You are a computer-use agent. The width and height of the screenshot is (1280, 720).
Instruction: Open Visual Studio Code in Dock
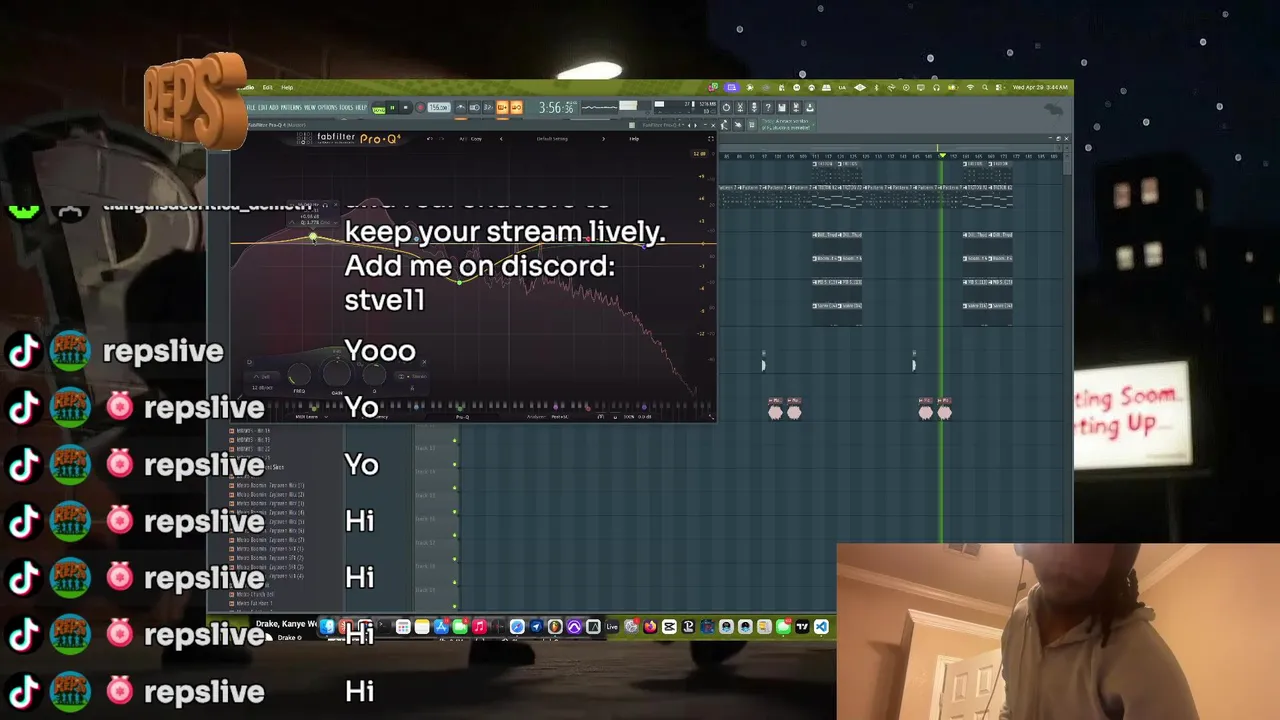pyautogui.click(x=822, y=627)
